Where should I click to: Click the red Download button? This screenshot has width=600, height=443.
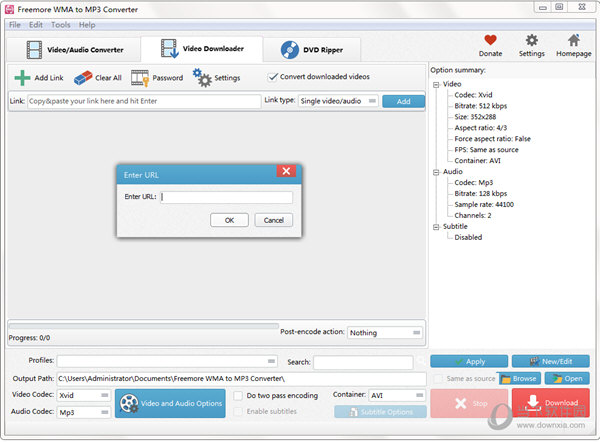point(551,403)
